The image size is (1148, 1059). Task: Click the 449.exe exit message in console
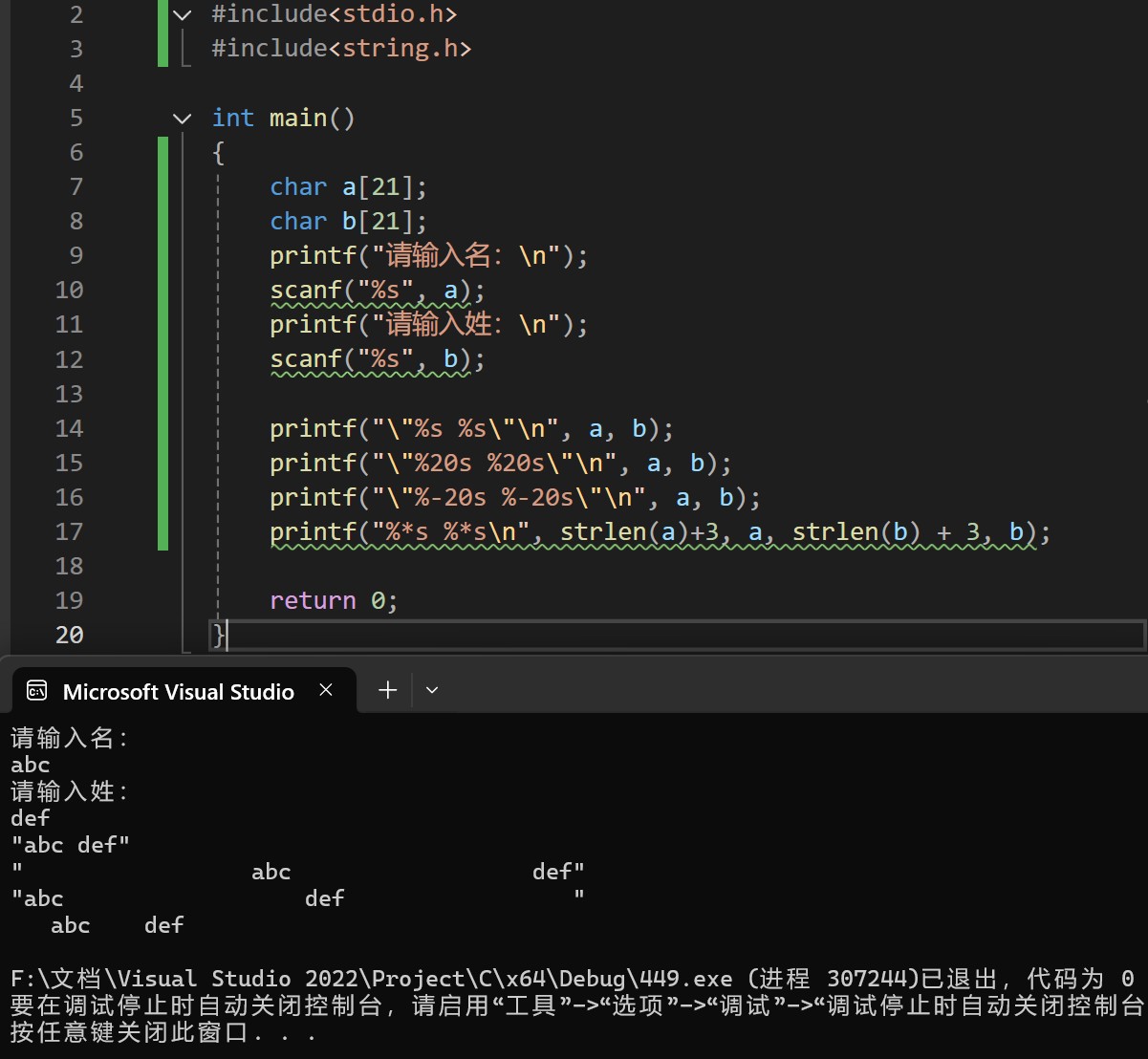click(x=573, y=979)
